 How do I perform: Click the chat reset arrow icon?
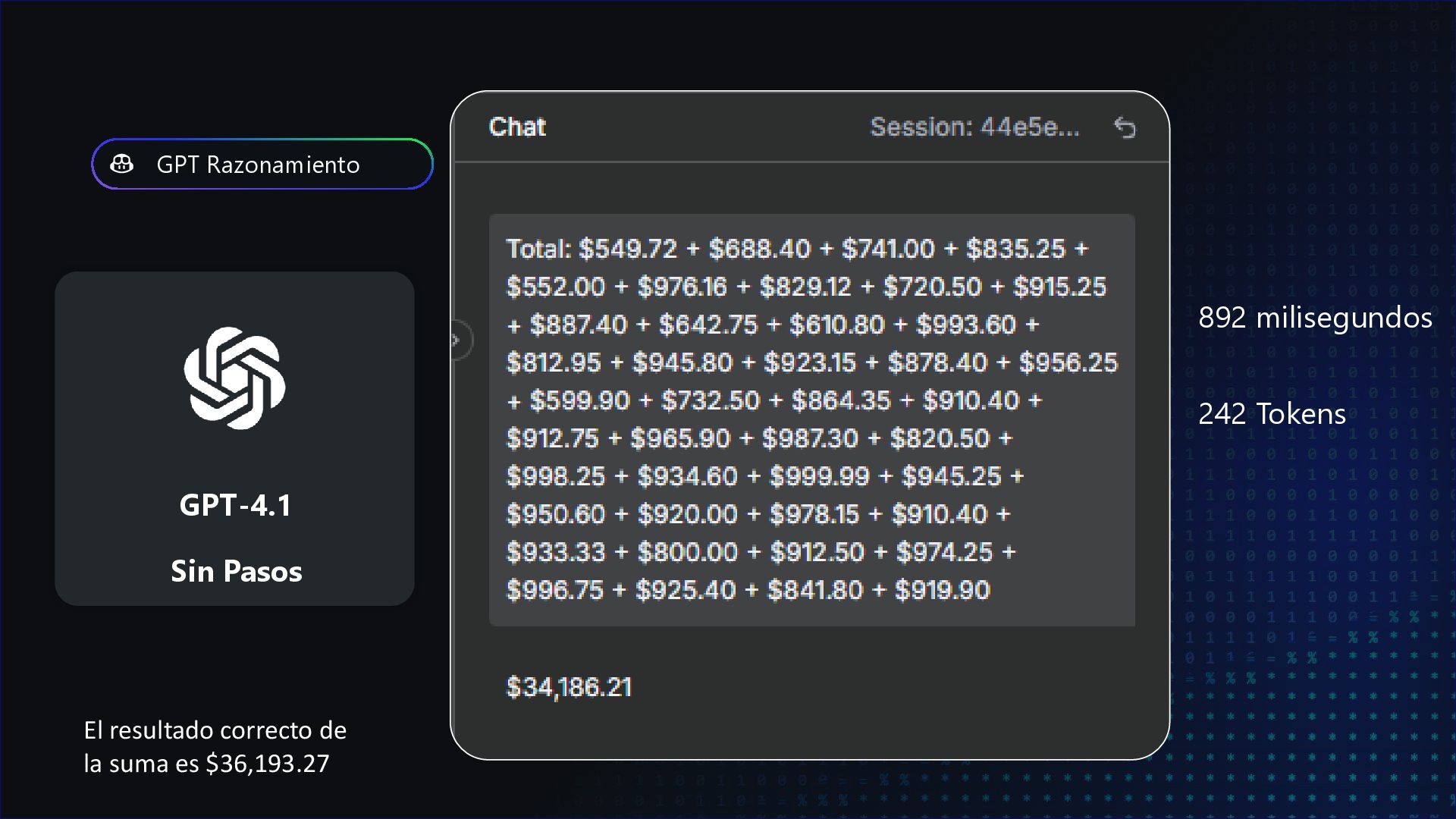1125,127
